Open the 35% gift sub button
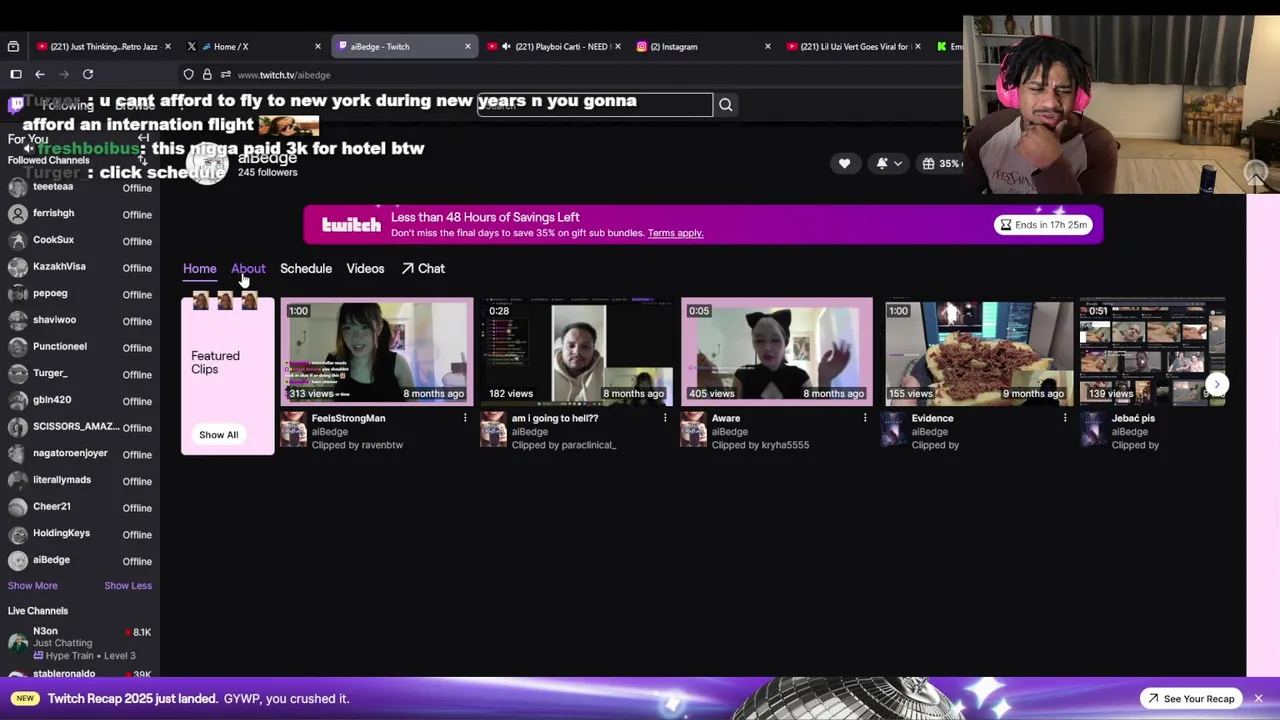 (x=940, y=163)
